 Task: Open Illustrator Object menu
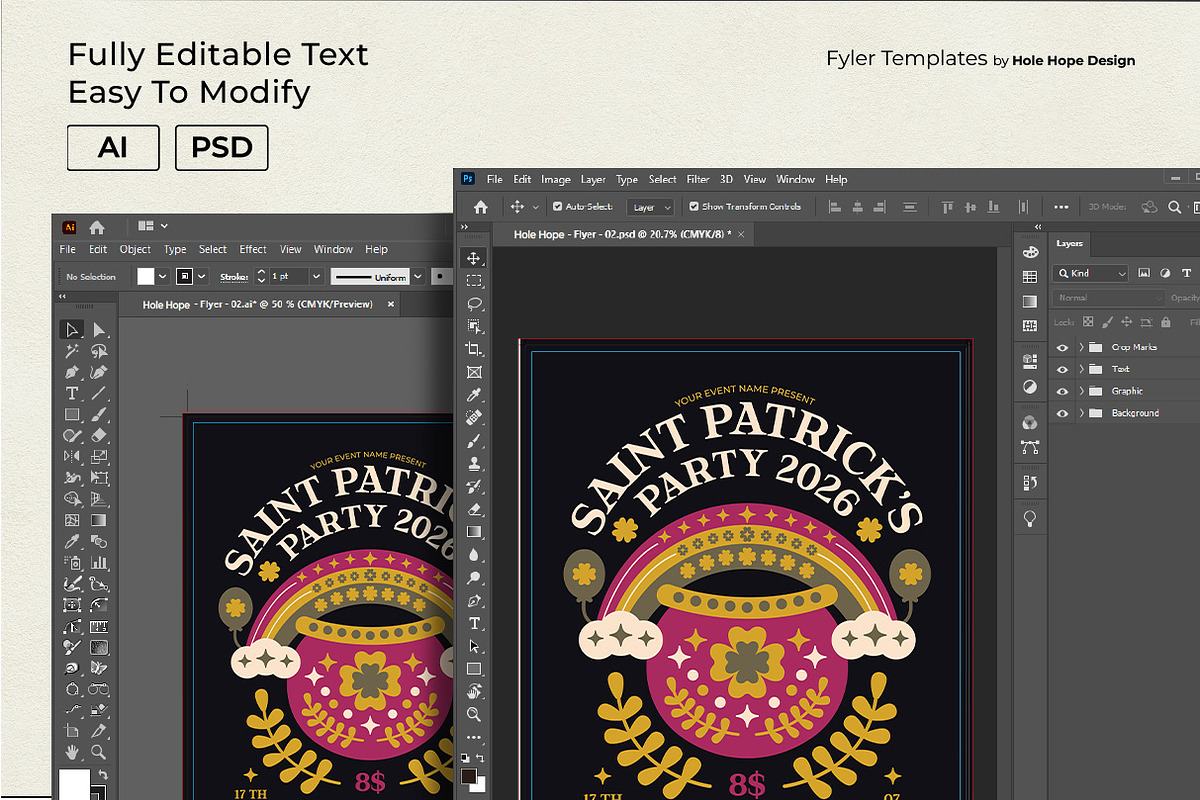point(135,249)
